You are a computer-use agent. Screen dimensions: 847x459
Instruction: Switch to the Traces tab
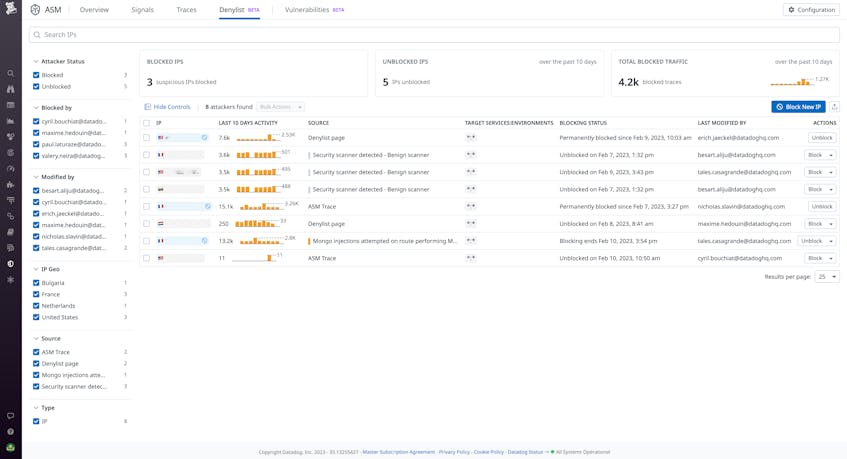(186, 10)
